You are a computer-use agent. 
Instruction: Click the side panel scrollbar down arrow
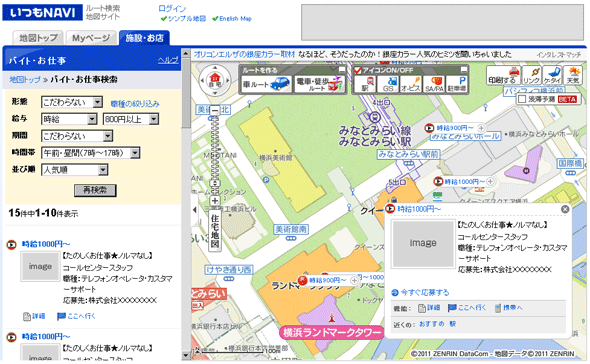click(186, 355)
